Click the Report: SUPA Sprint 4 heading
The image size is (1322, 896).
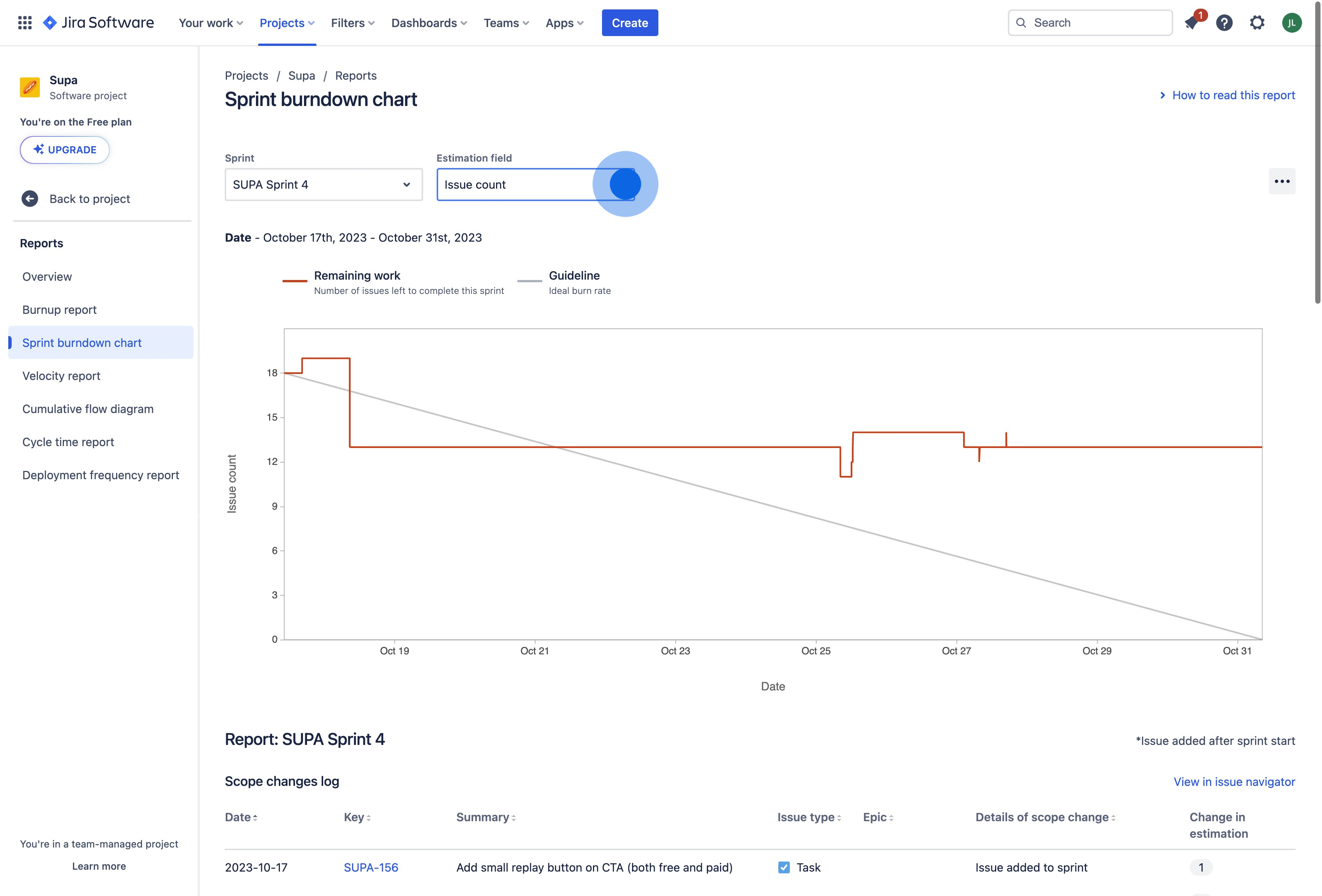pyautogui.click(x=305, y=739)
